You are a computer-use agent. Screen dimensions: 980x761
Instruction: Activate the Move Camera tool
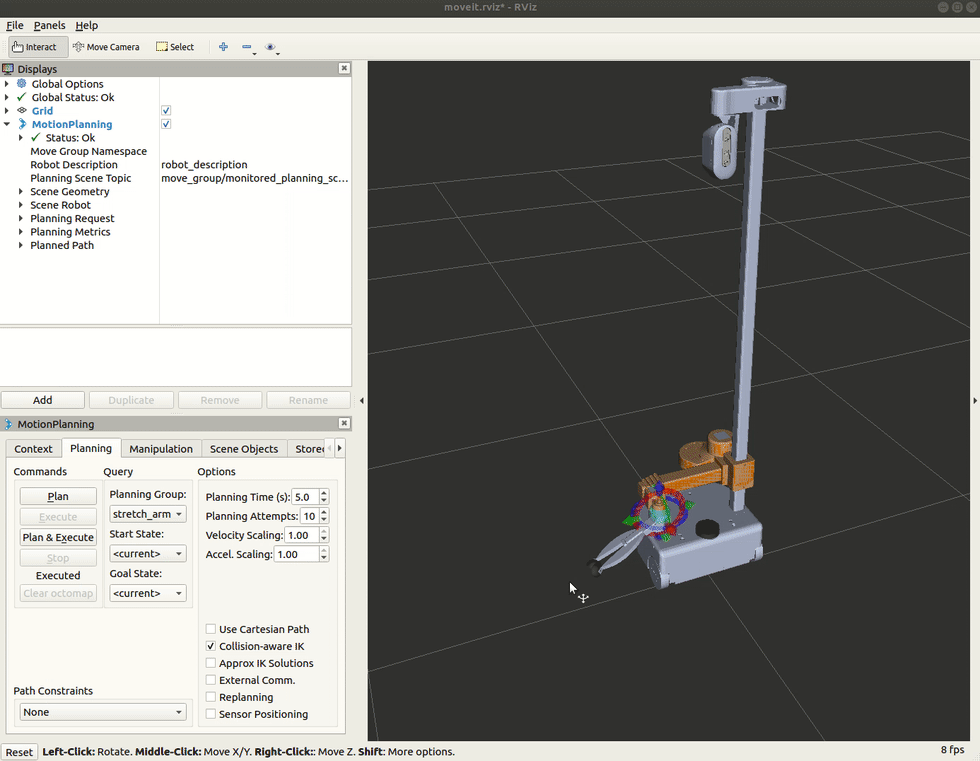point(107,47)
